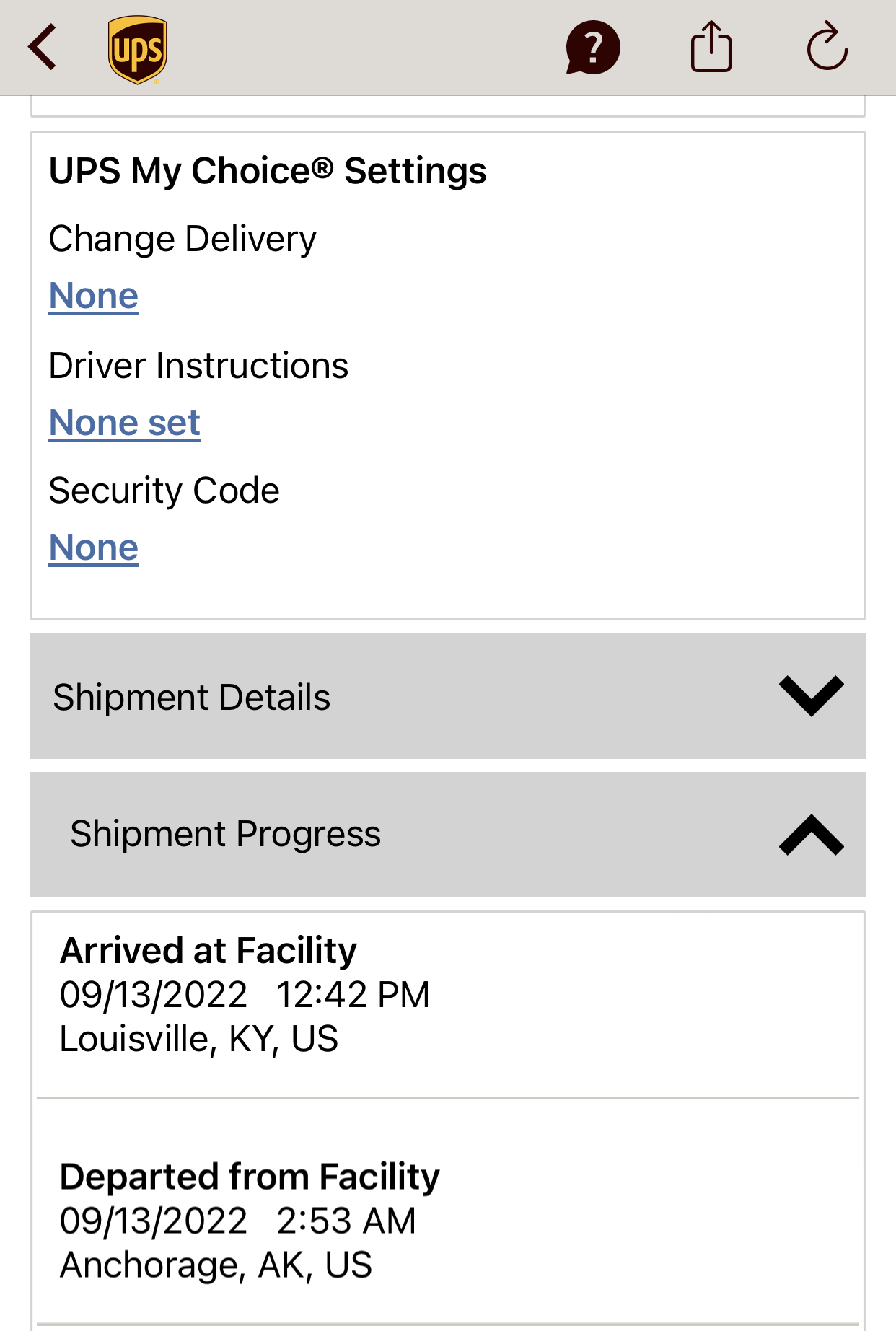Image resolution: width=896 pixels, height=1331 pixels.
Task: Collapse Shipment Progress using the up chevron
Action: pos(811,835)
